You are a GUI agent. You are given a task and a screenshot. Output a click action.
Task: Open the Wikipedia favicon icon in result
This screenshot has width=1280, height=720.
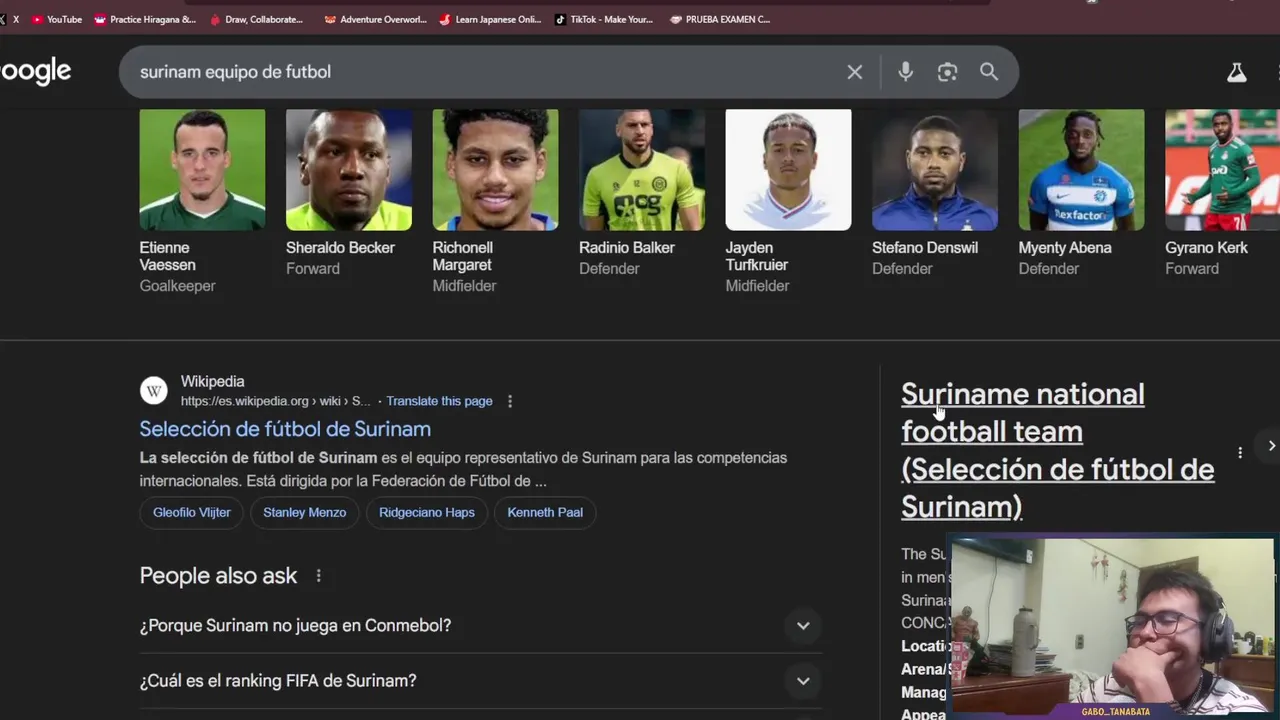pos(154,391)
